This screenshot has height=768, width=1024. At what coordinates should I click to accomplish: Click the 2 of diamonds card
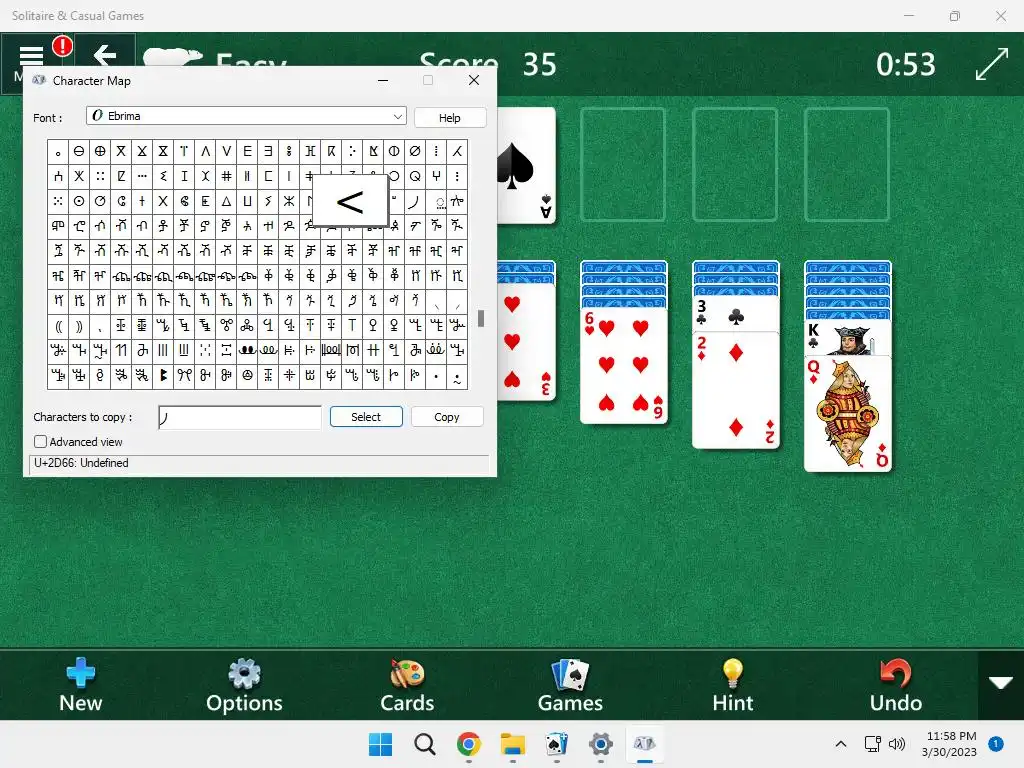(x=735, y=390)
